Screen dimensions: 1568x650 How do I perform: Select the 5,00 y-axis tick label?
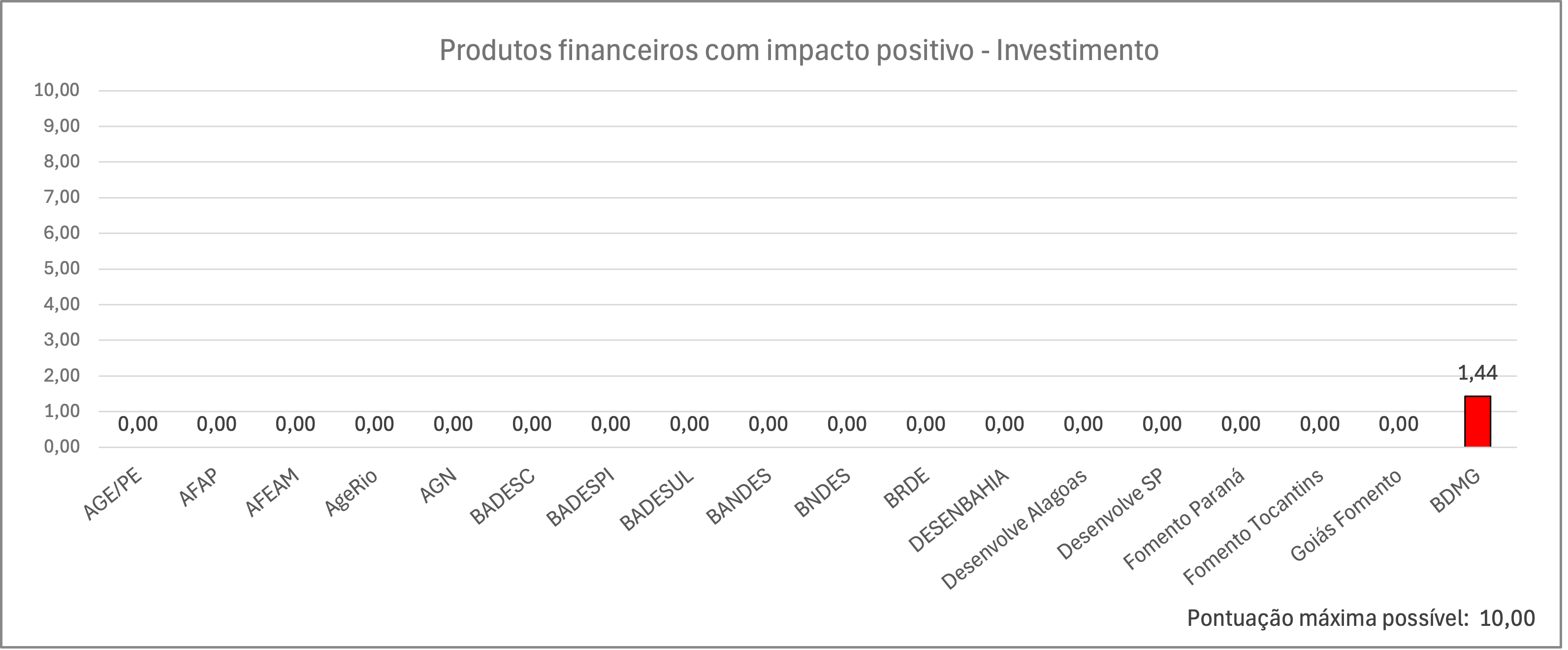click(x=62, y=268)
